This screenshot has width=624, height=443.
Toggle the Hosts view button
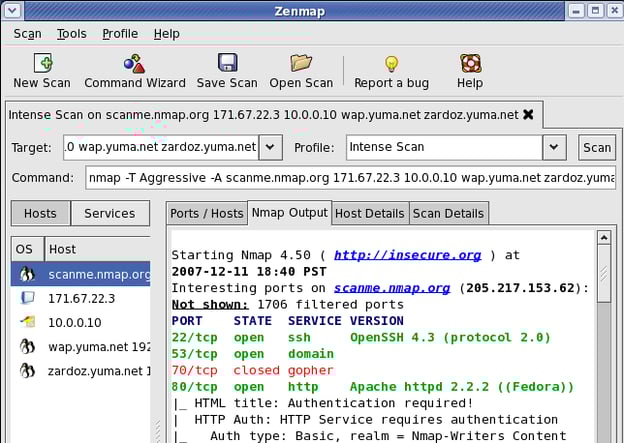[x=41, y=213]
